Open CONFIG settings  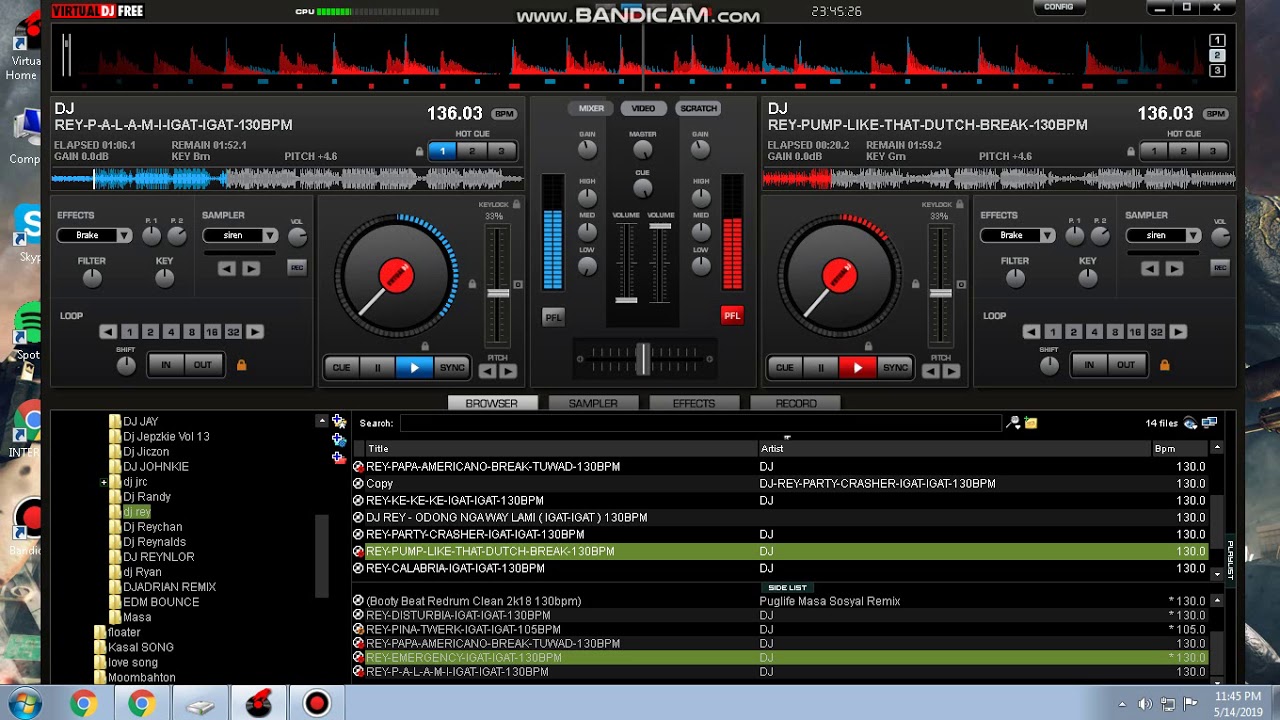pos(1058,7)
